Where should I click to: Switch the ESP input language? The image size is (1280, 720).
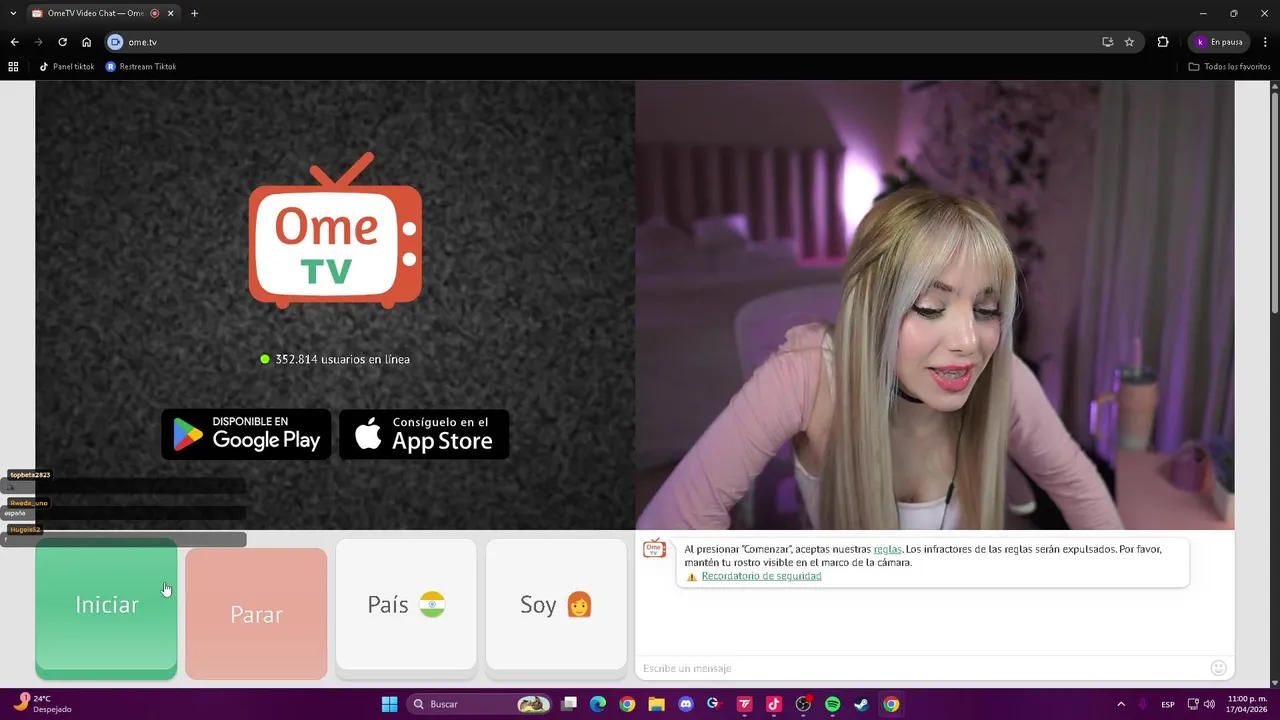point(1168,704)
